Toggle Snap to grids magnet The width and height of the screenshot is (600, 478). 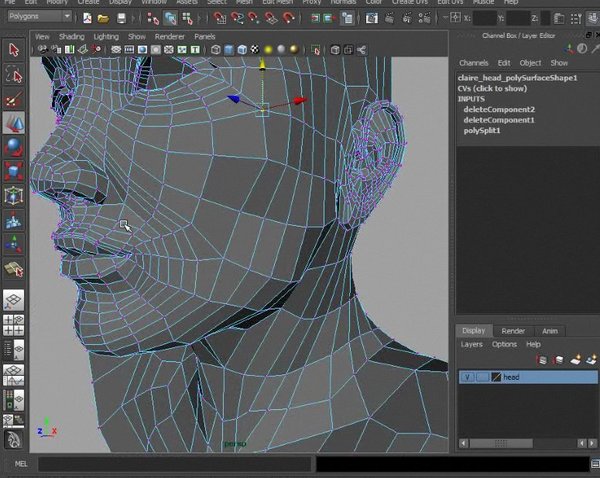[x=220, y=18]
